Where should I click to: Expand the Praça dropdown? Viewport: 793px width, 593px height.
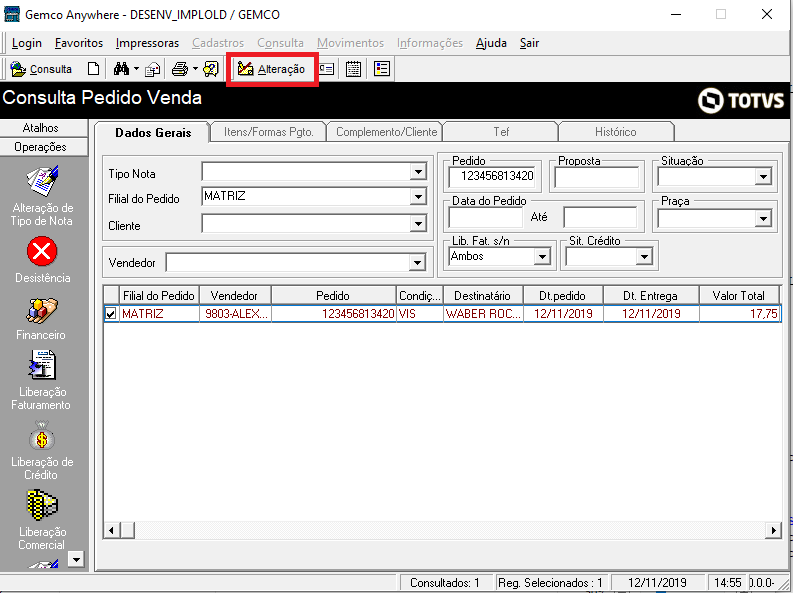(x=763, y=218)
